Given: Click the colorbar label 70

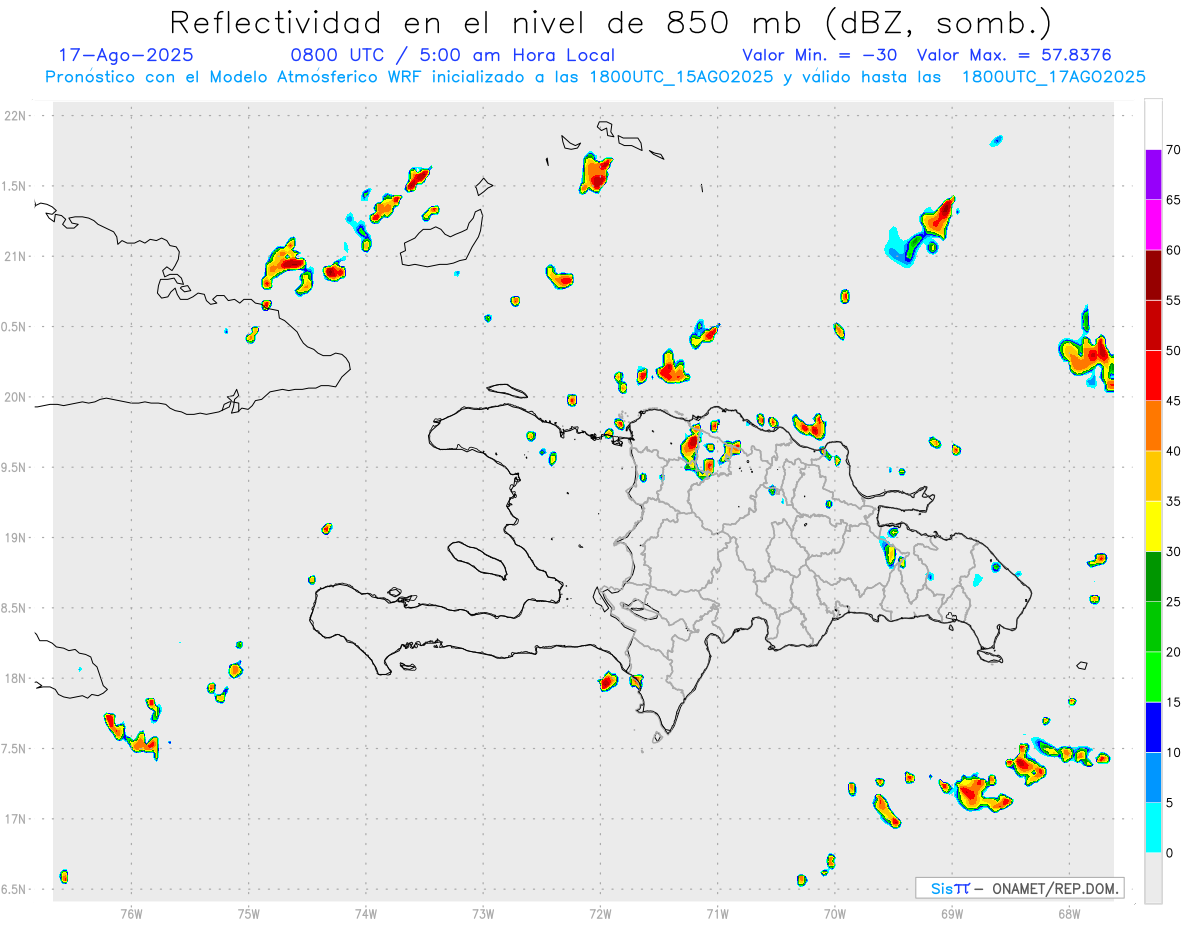Looking at the screenshot, I should click(1173, 150).
